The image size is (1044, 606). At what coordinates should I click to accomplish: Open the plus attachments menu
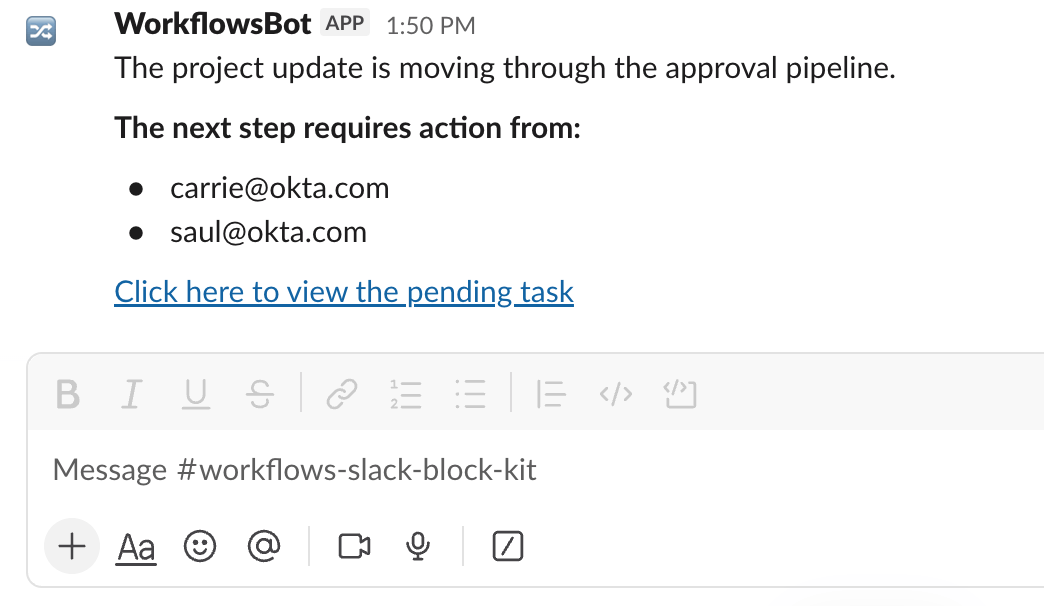click(72, 546)
